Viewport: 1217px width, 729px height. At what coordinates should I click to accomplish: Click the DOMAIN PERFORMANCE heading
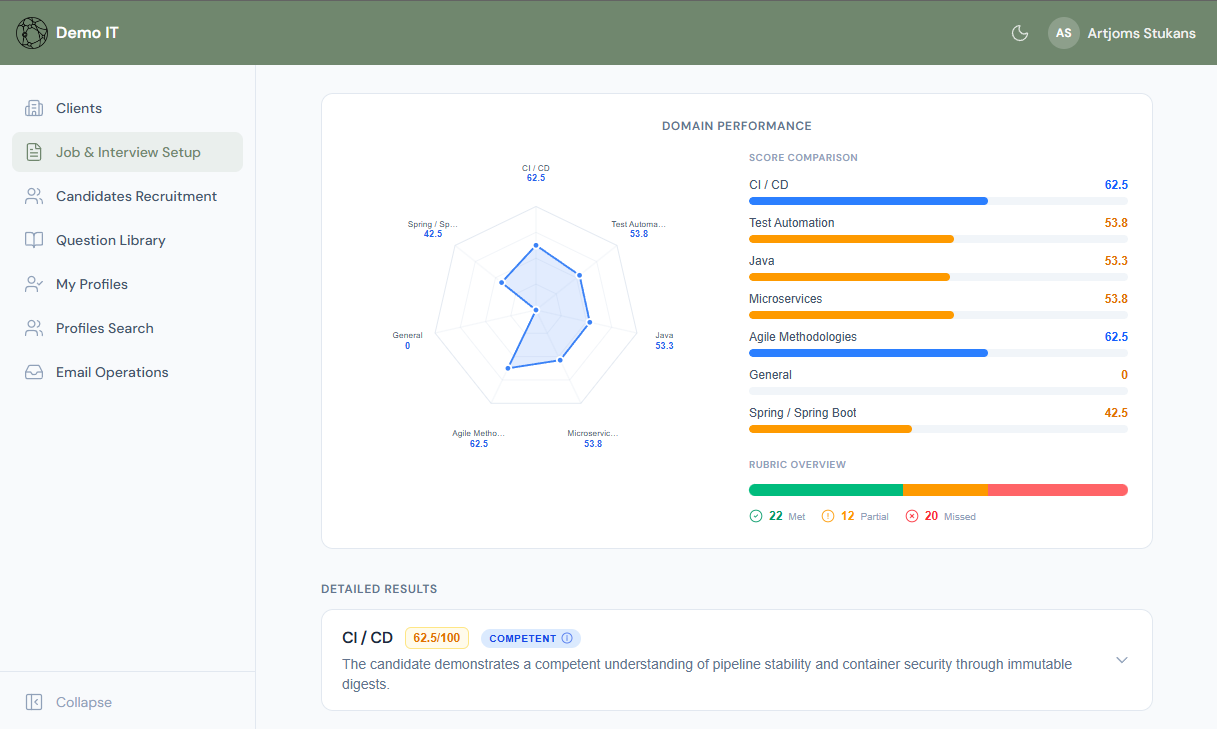(737, 126)
